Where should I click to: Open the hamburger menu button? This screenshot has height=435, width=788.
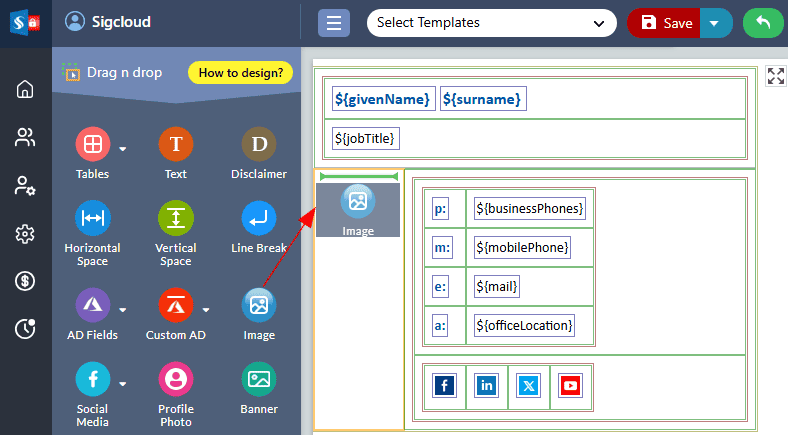pos(334,23)
